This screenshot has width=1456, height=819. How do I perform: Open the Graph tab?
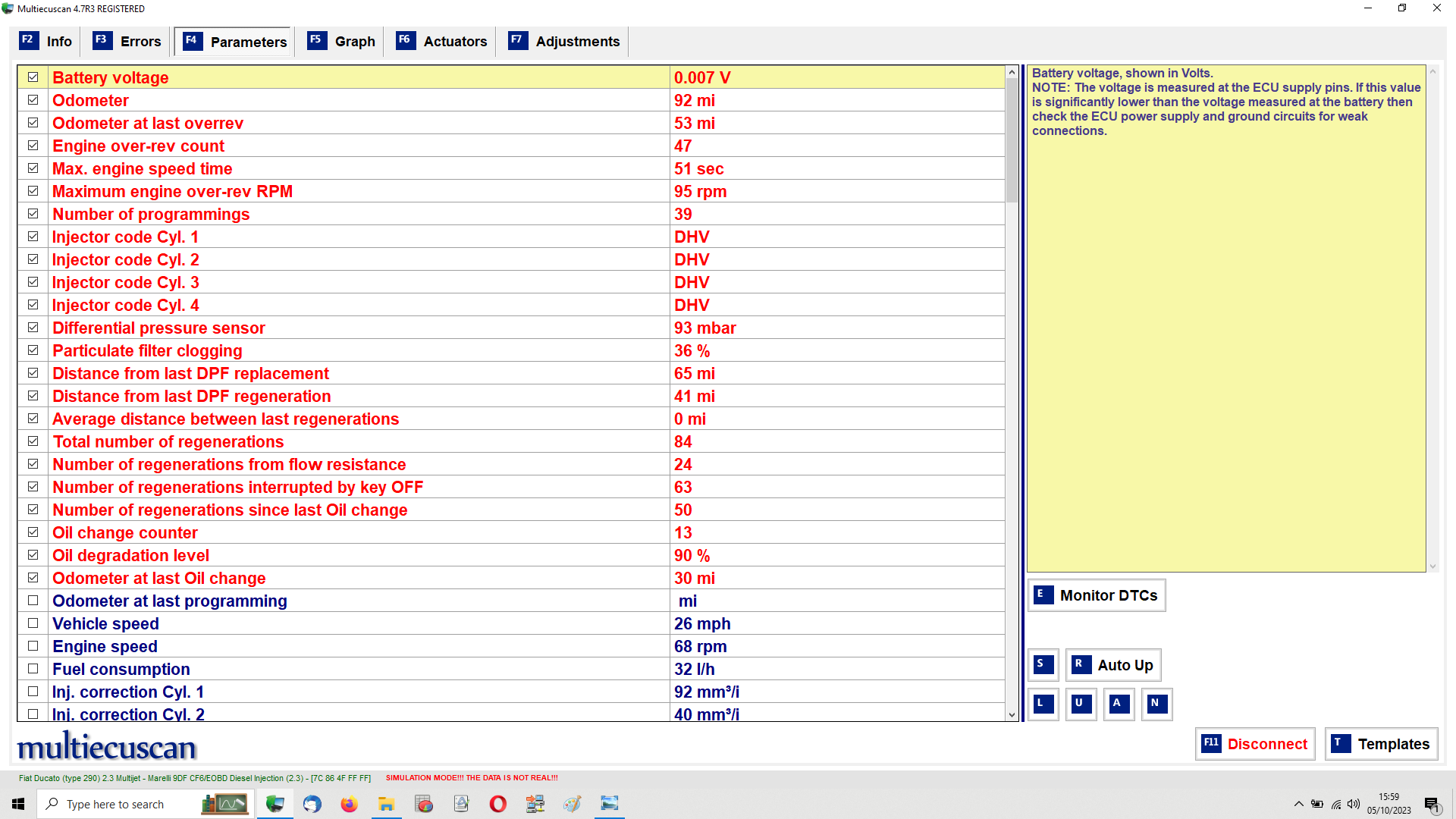click(341, 42)
